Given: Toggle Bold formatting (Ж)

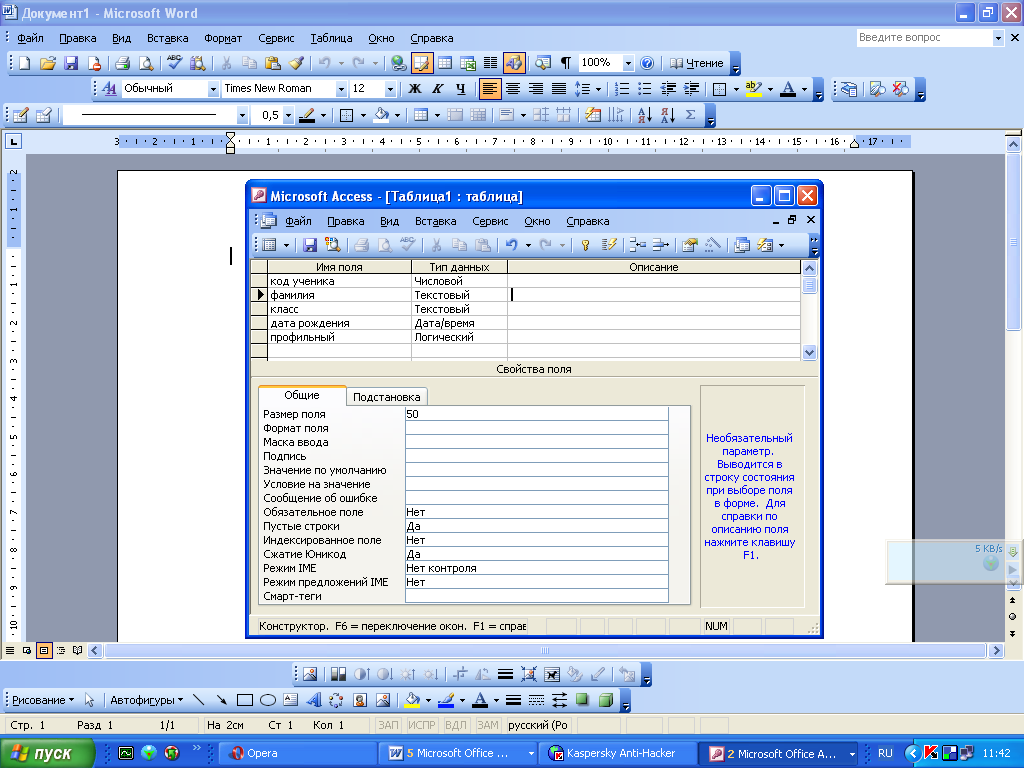Looking at the screenshot, I should click(x=415, y=89).
